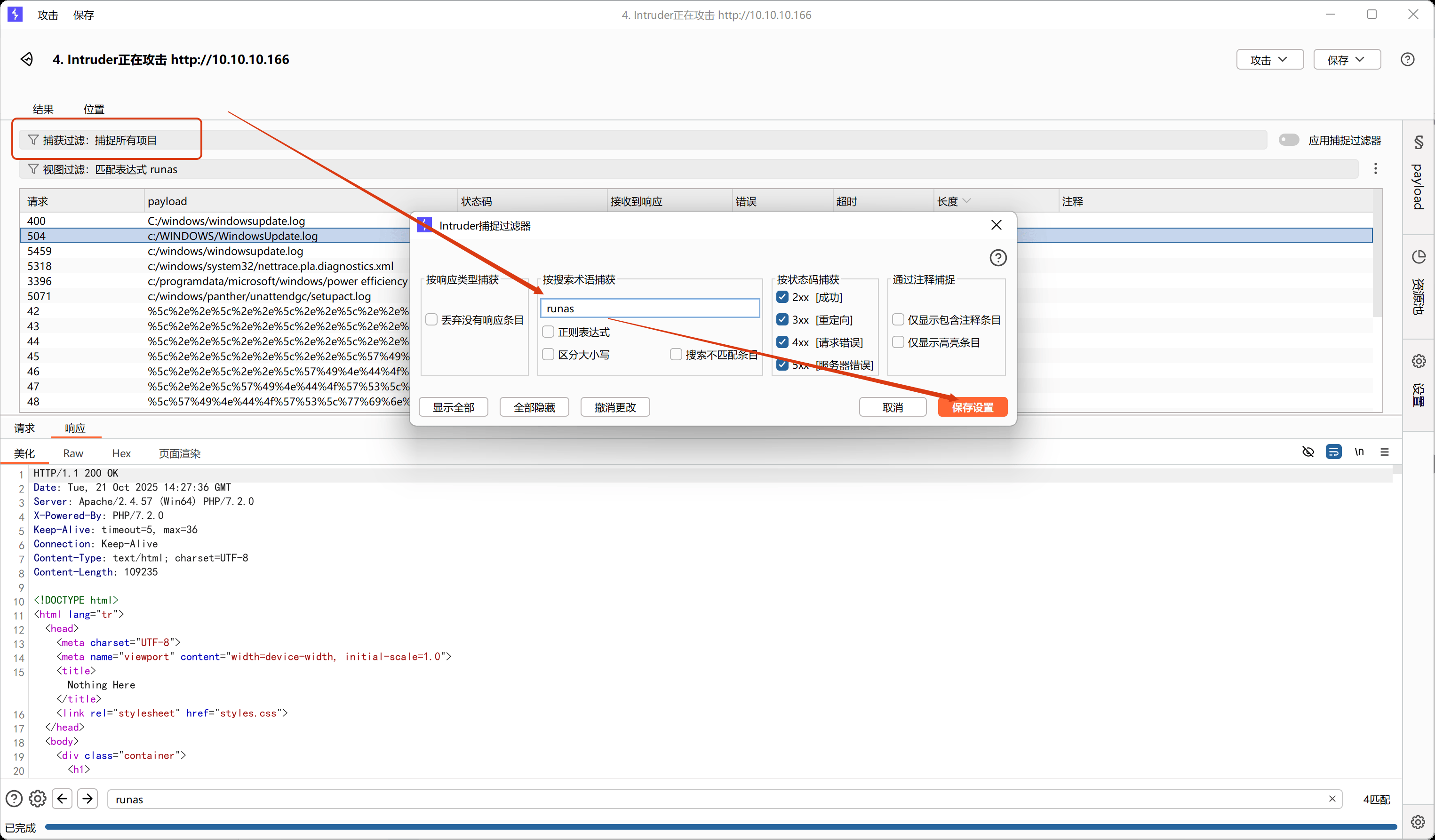Toggle the 应用捕捉过滤器 switch
Screen dimensions: 1435x840
click(x=1289, y=139)
